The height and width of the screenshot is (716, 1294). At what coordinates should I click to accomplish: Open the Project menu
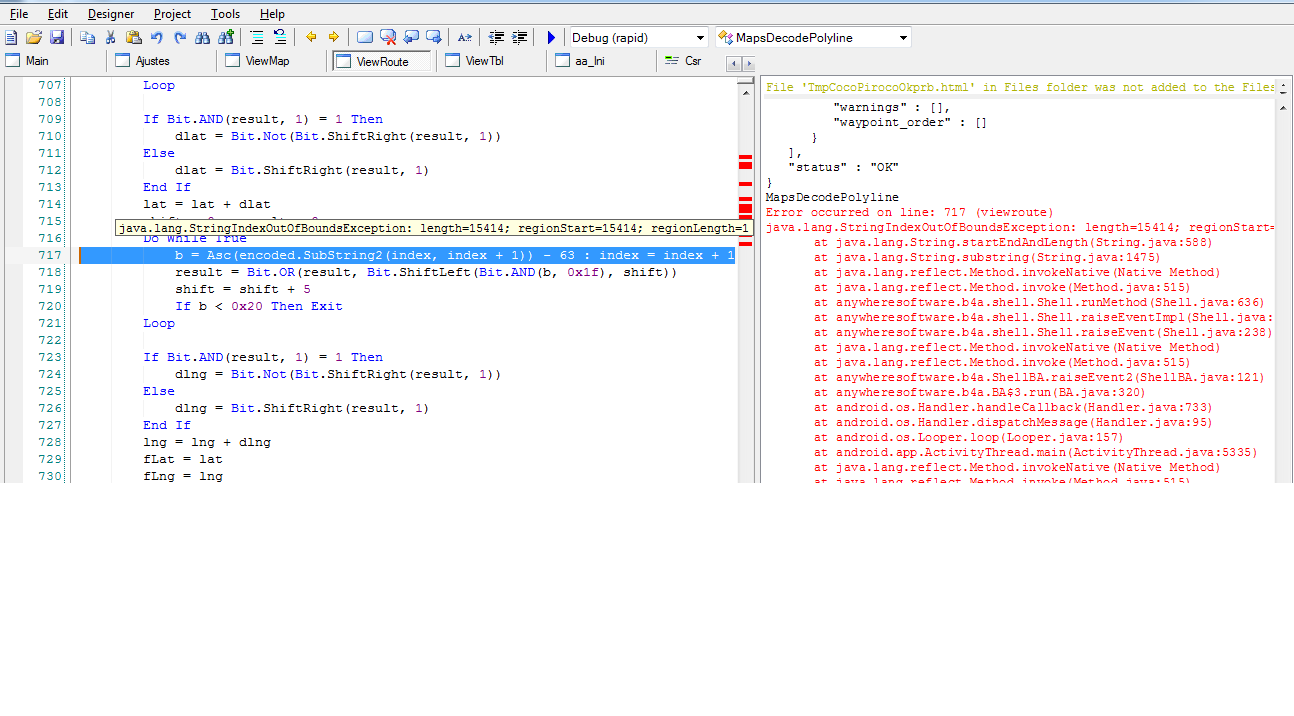click(173, 14)
